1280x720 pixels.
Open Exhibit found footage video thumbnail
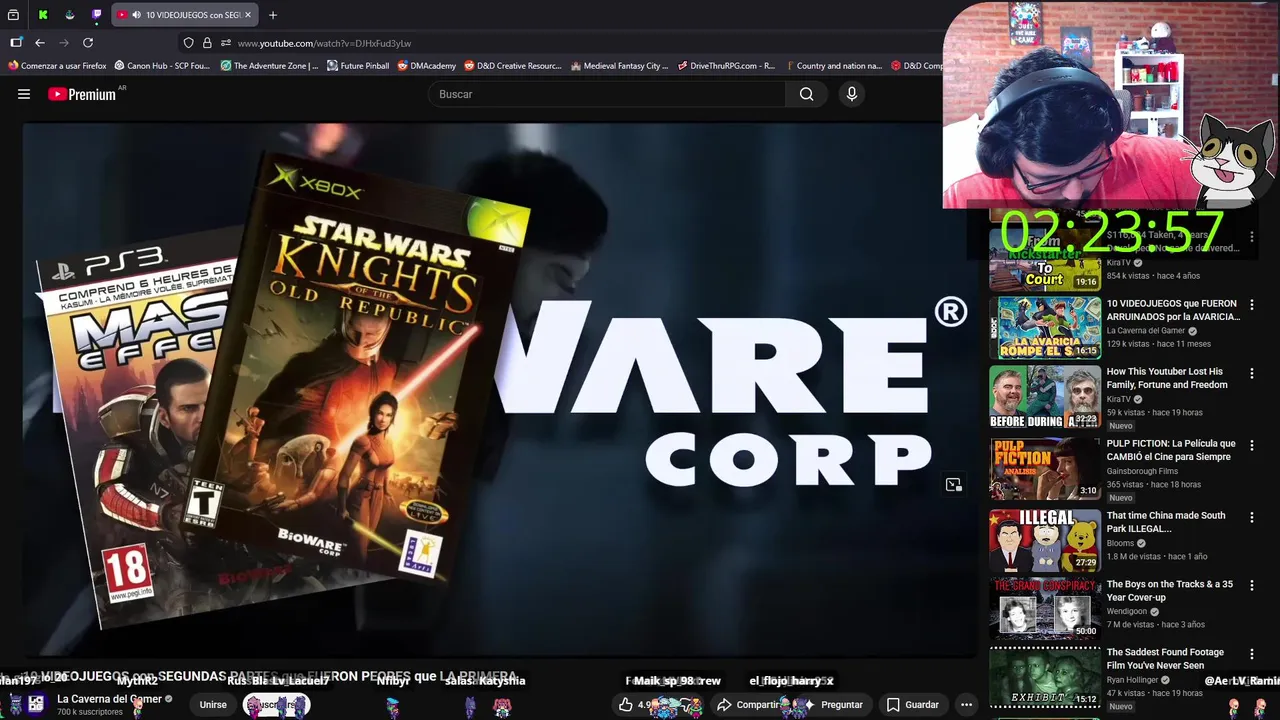point(1045,676)
